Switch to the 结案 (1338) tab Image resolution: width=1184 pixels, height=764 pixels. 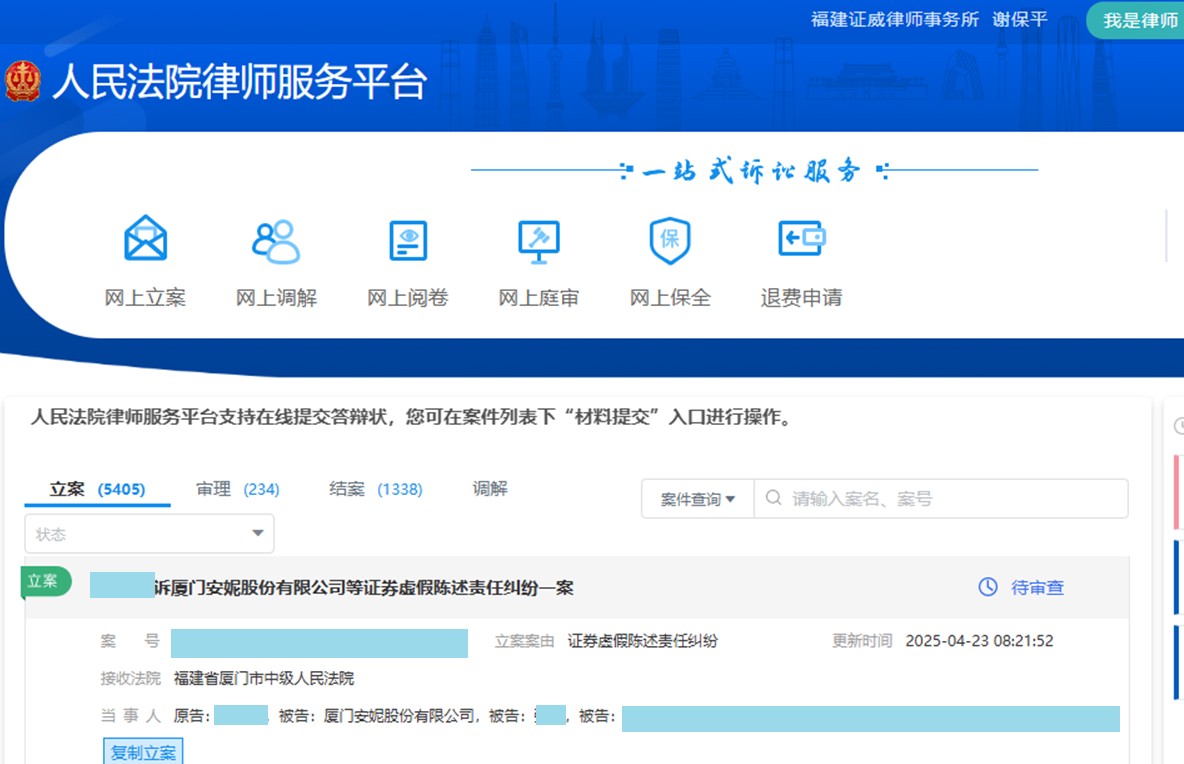click(x=376, y=489)
